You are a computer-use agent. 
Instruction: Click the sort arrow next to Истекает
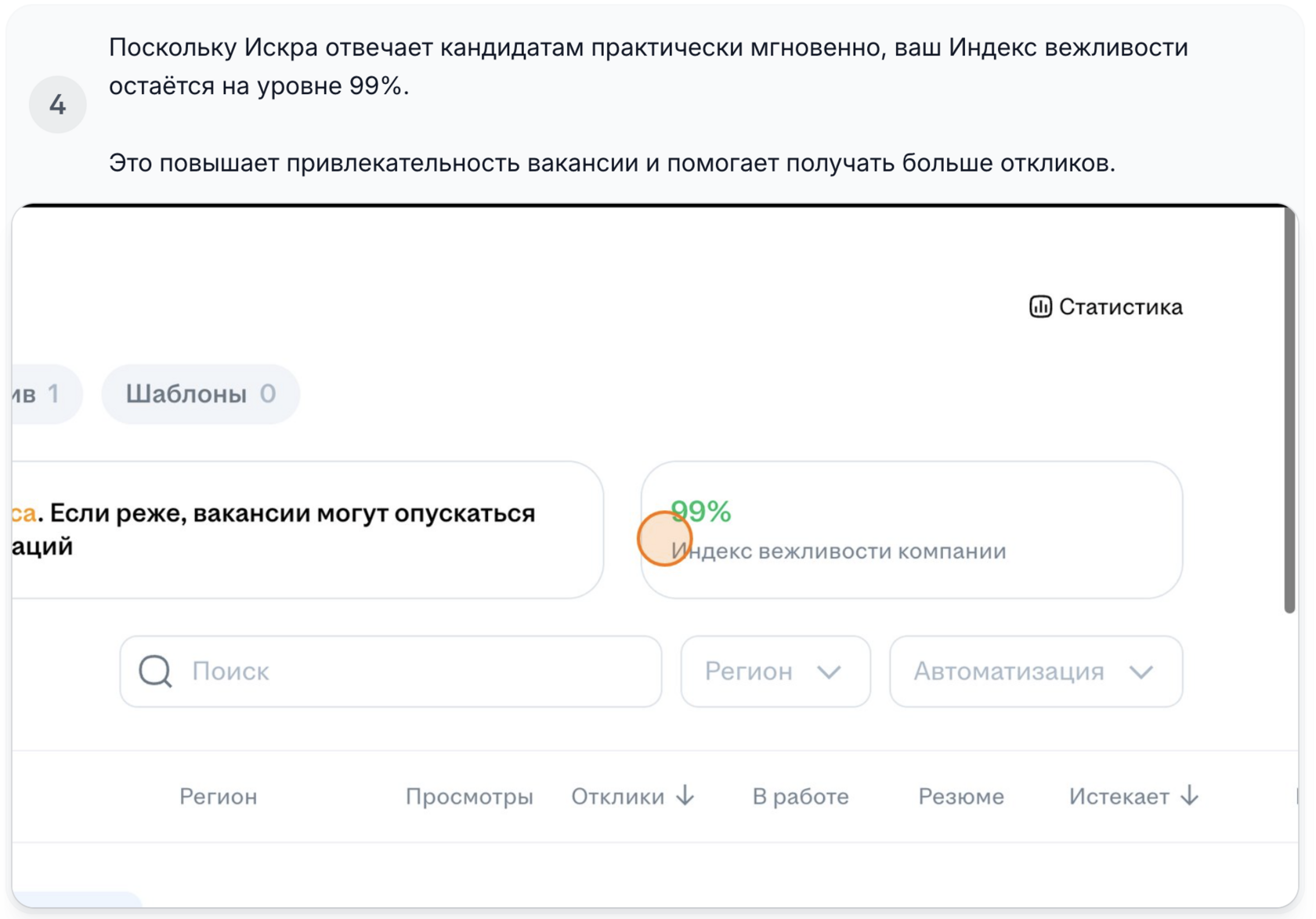coord(1190,796)
